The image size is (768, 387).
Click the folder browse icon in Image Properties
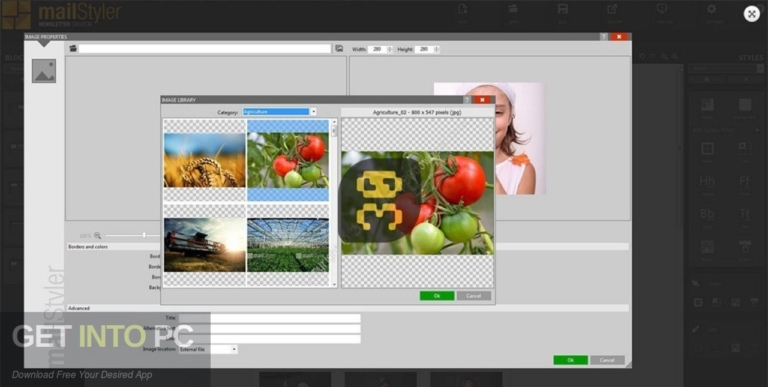pos(73,48)
